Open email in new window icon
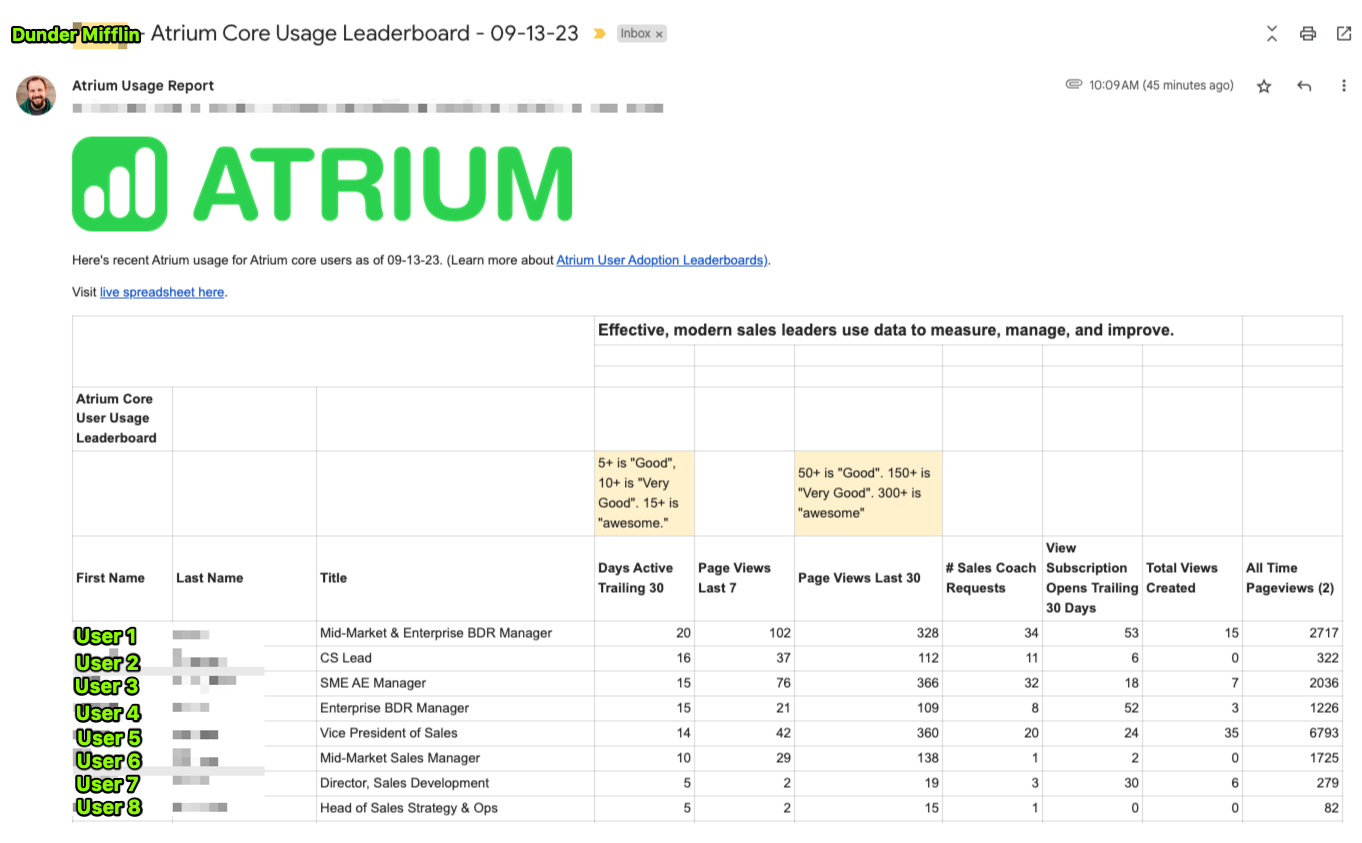 (x=1344, y=34)
